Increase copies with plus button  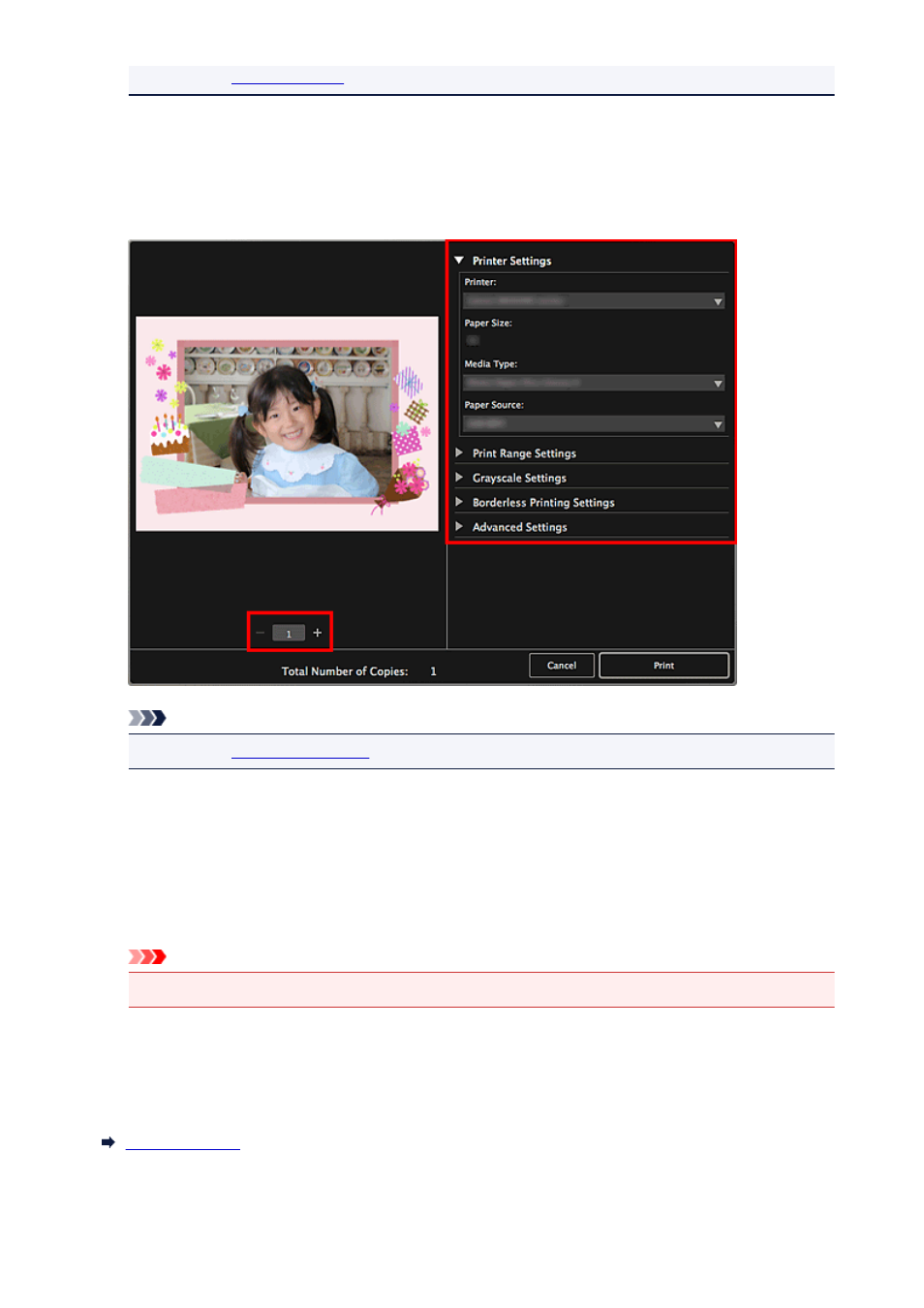pos(318,633)
